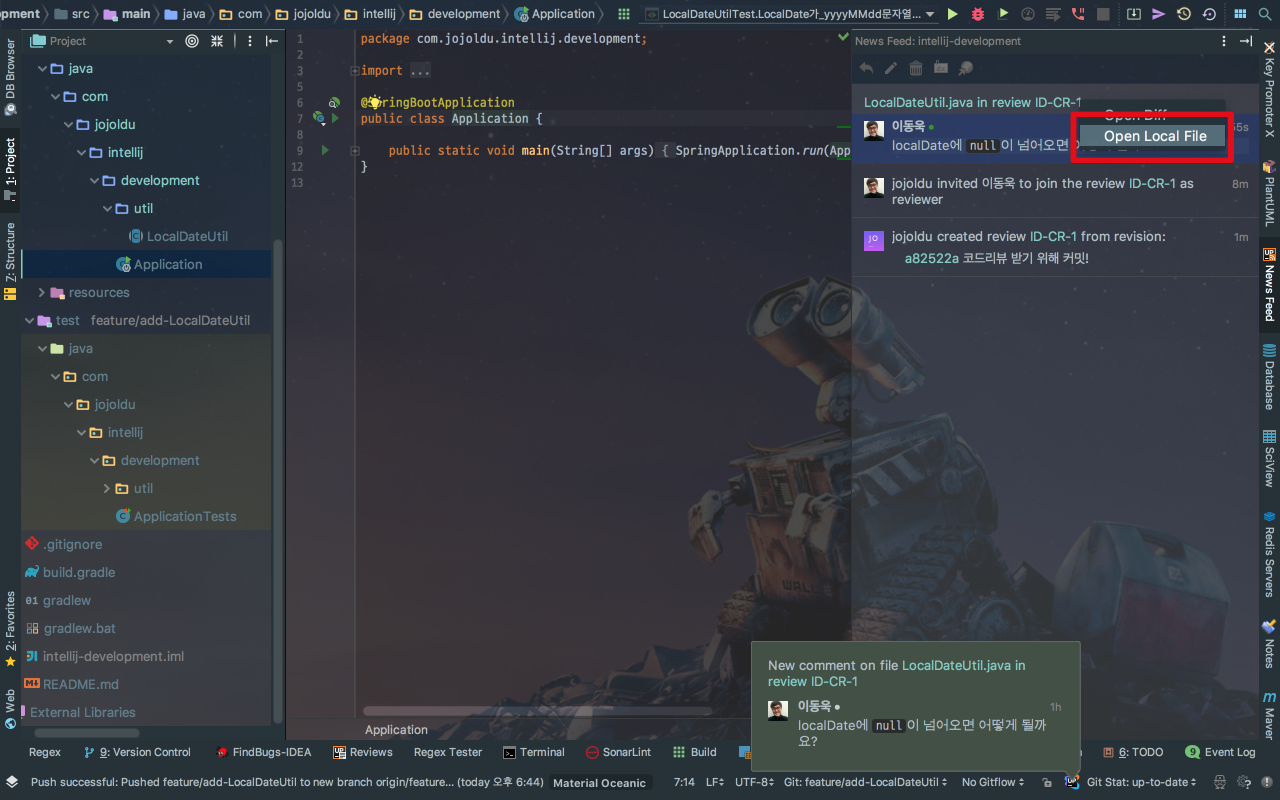Open VCS history clock icon

point(1184,14)
